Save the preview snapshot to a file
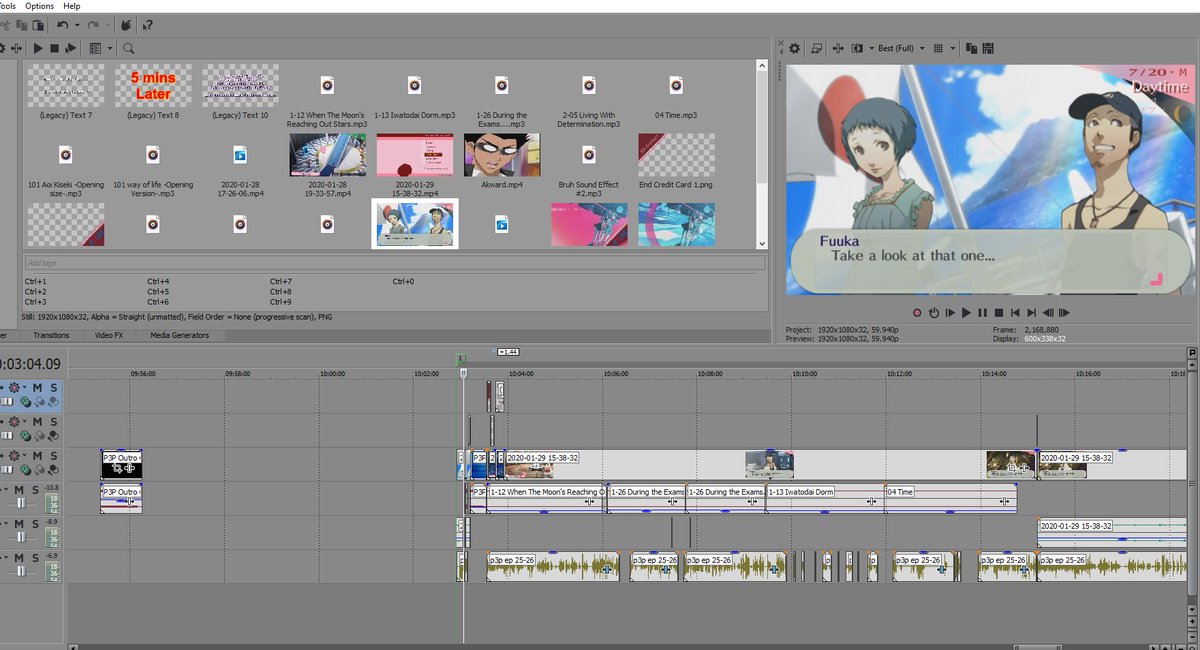 pyautogui.click(x=987, y=48)
